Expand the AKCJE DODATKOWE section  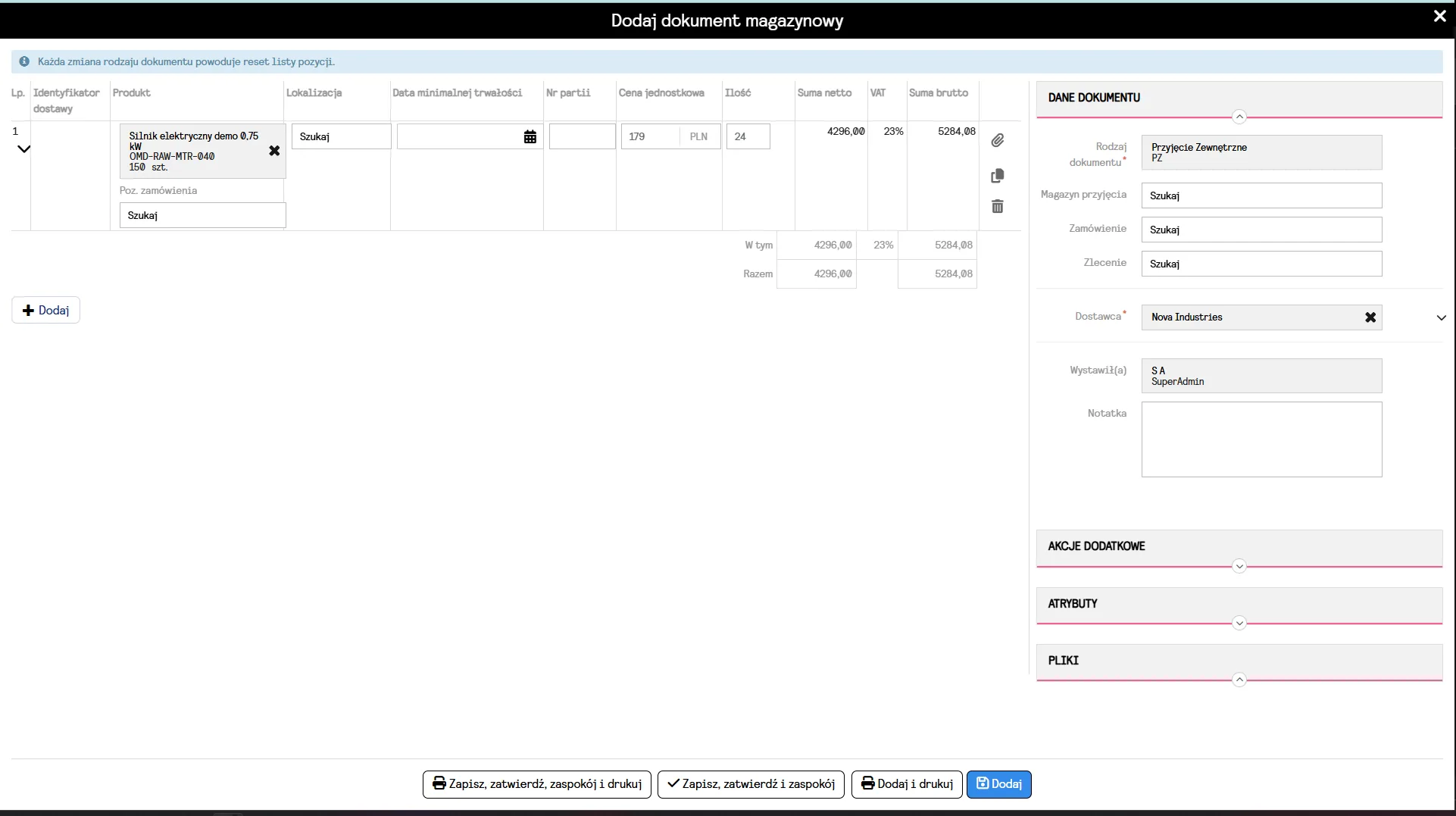tap(1239, 566)
